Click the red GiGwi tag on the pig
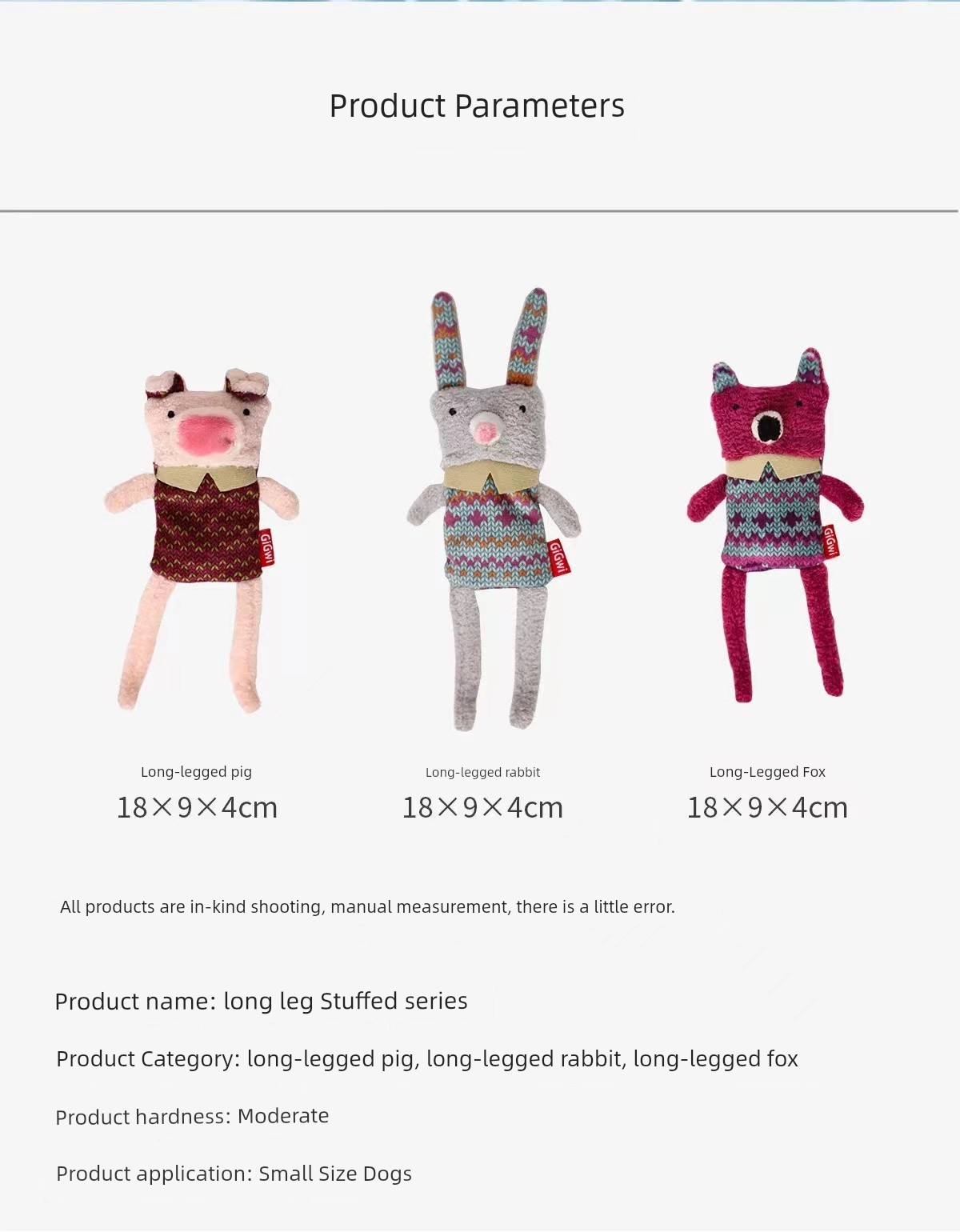The image size is (960, 1232). tap(266, 547)
